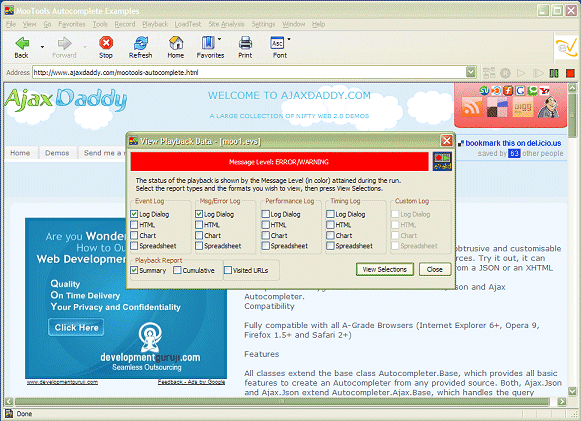Click the vertical scrollbar down arrow

(x=572, y=391)
